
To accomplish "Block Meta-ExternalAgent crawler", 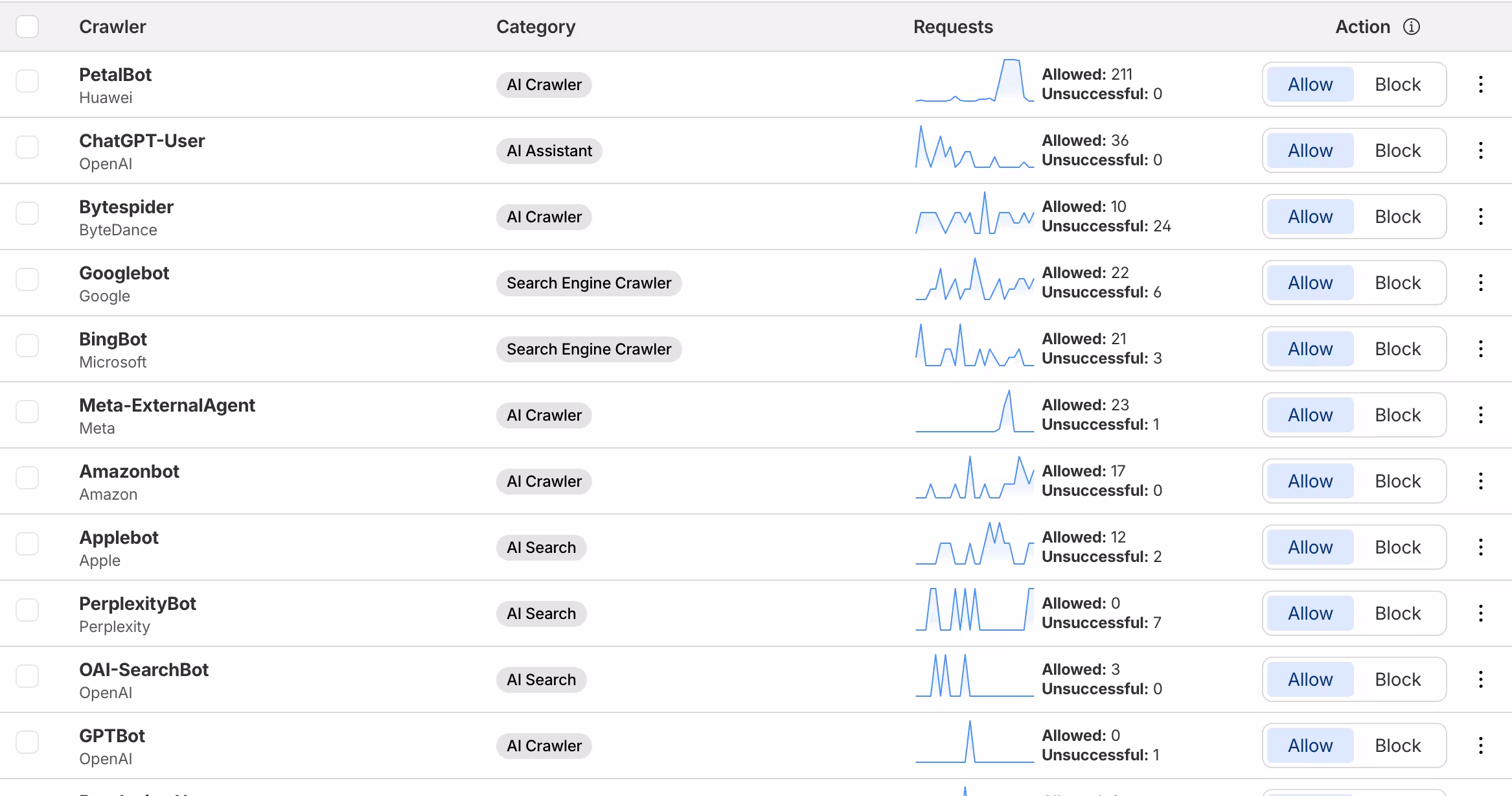I will 1398,415.
